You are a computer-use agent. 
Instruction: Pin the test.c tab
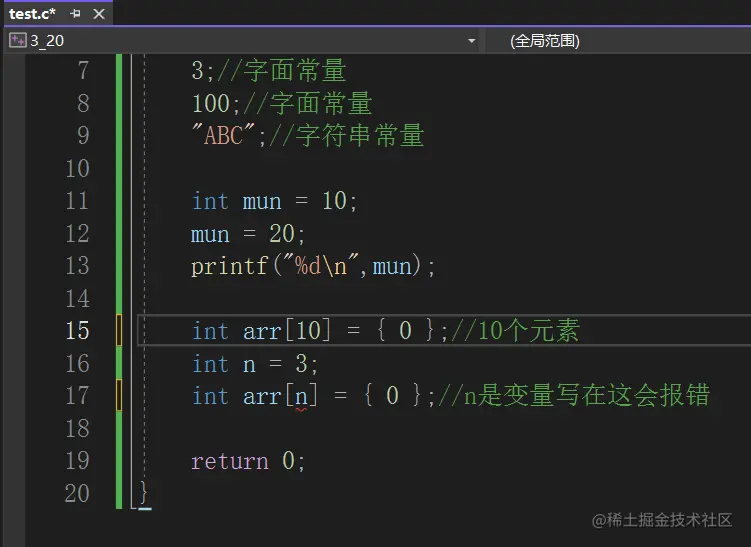click(x=75, y=14)
